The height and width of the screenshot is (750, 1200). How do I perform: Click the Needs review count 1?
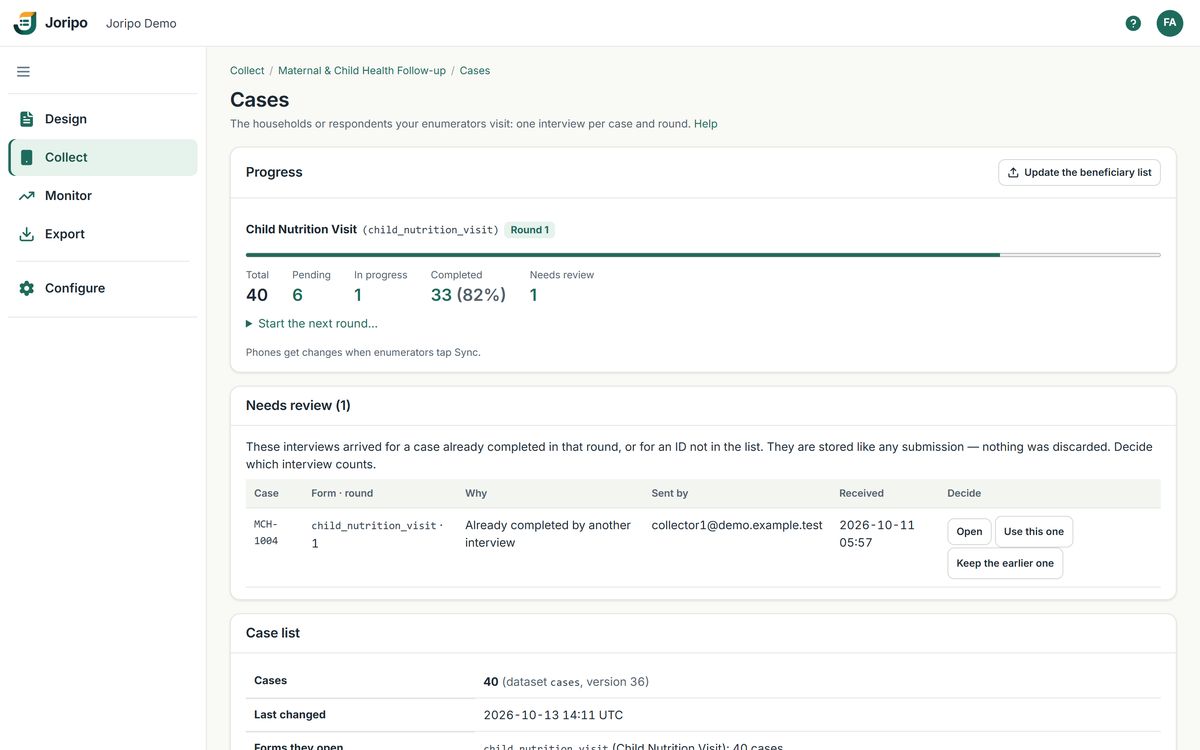pos(534,295)
